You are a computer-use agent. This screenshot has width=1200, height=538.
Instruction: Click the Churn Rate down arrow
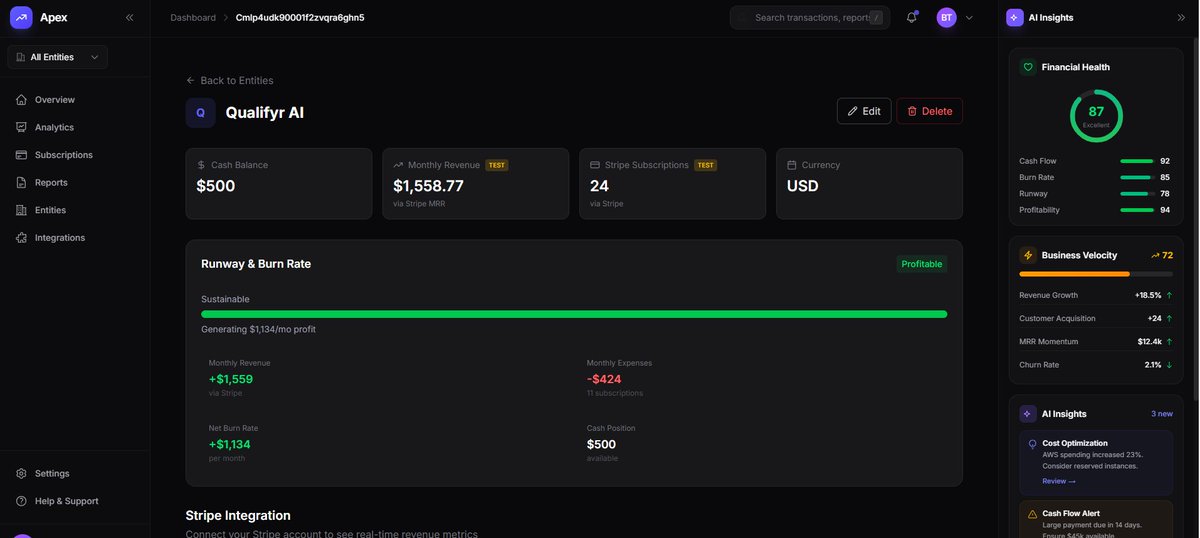point(1169,365)
